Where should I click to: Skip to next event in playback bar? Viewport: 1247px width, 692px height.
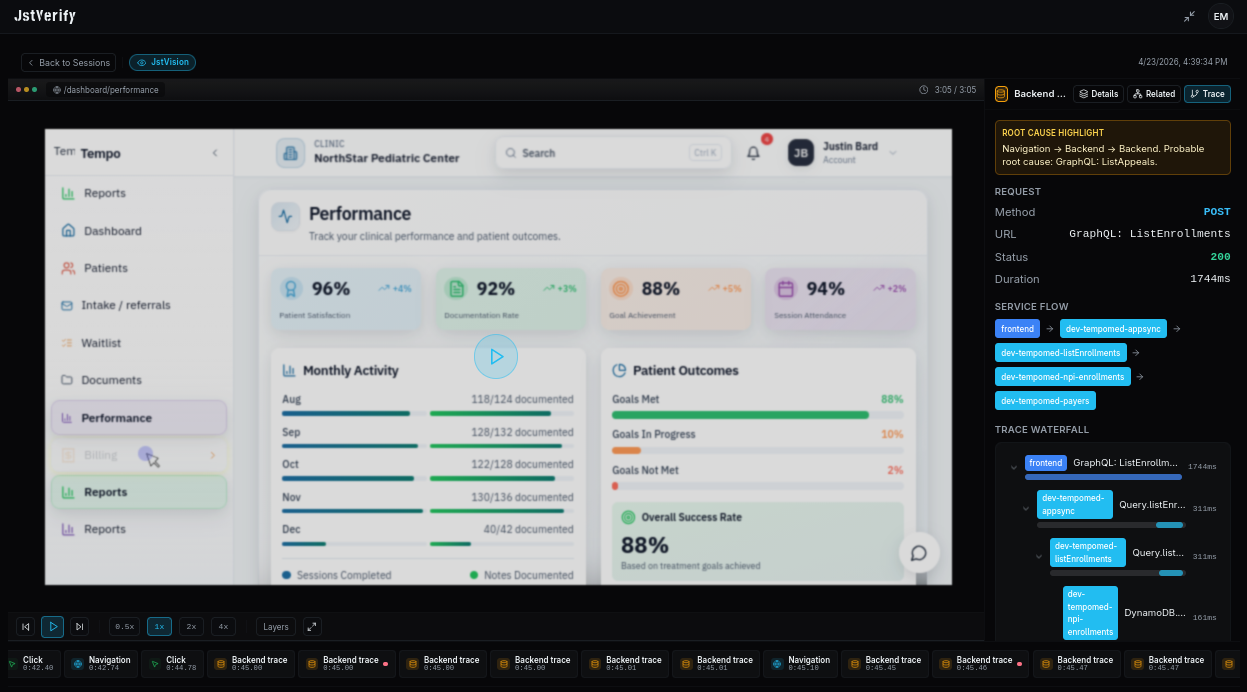[x=79, y=627]
